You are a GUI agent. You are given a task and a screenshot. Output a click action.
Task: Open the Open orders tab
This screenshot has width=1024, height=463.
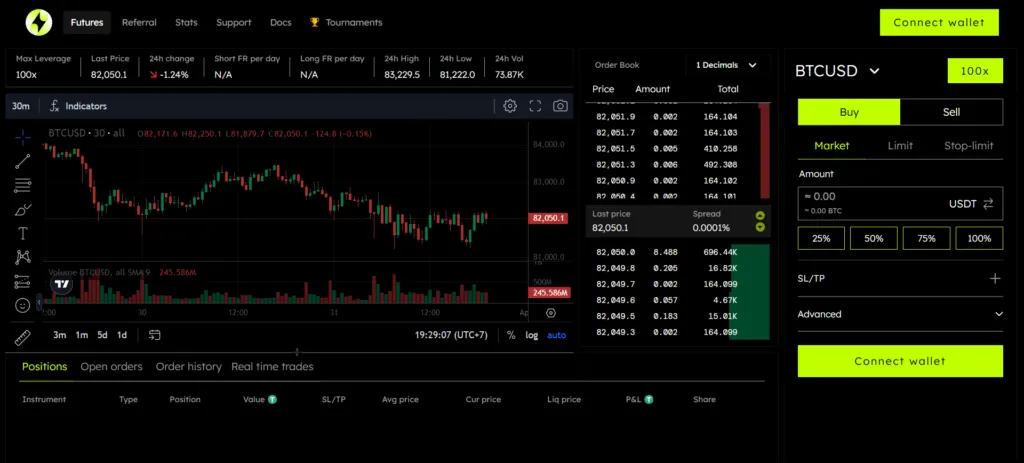pyautogui.click(x=111, y=366)
